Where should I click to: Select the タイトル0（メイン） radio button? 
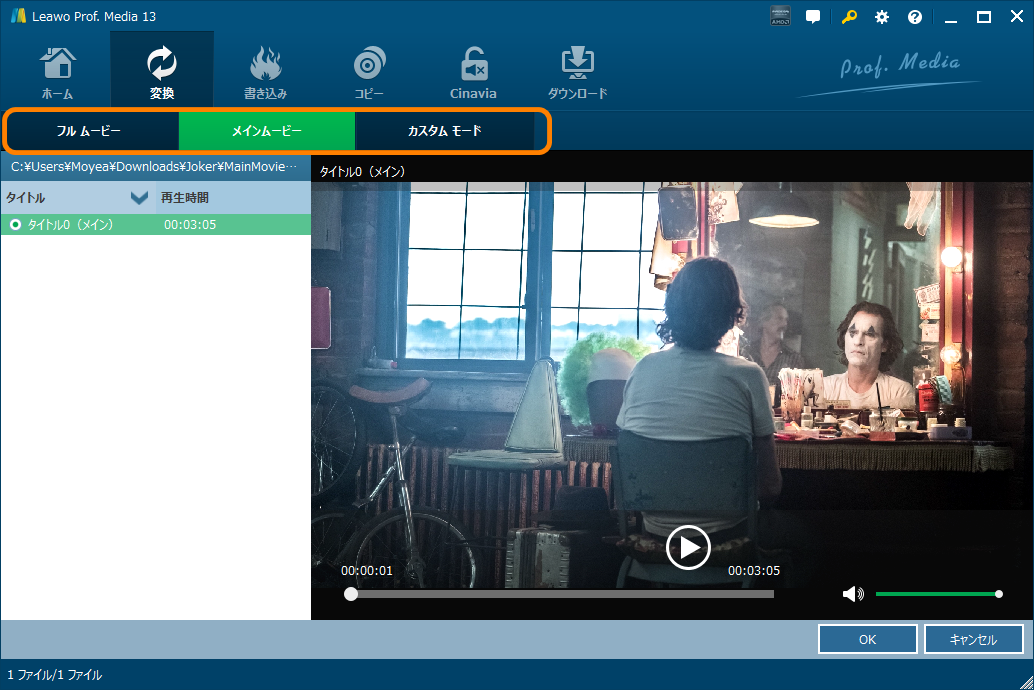pos(15,225)
